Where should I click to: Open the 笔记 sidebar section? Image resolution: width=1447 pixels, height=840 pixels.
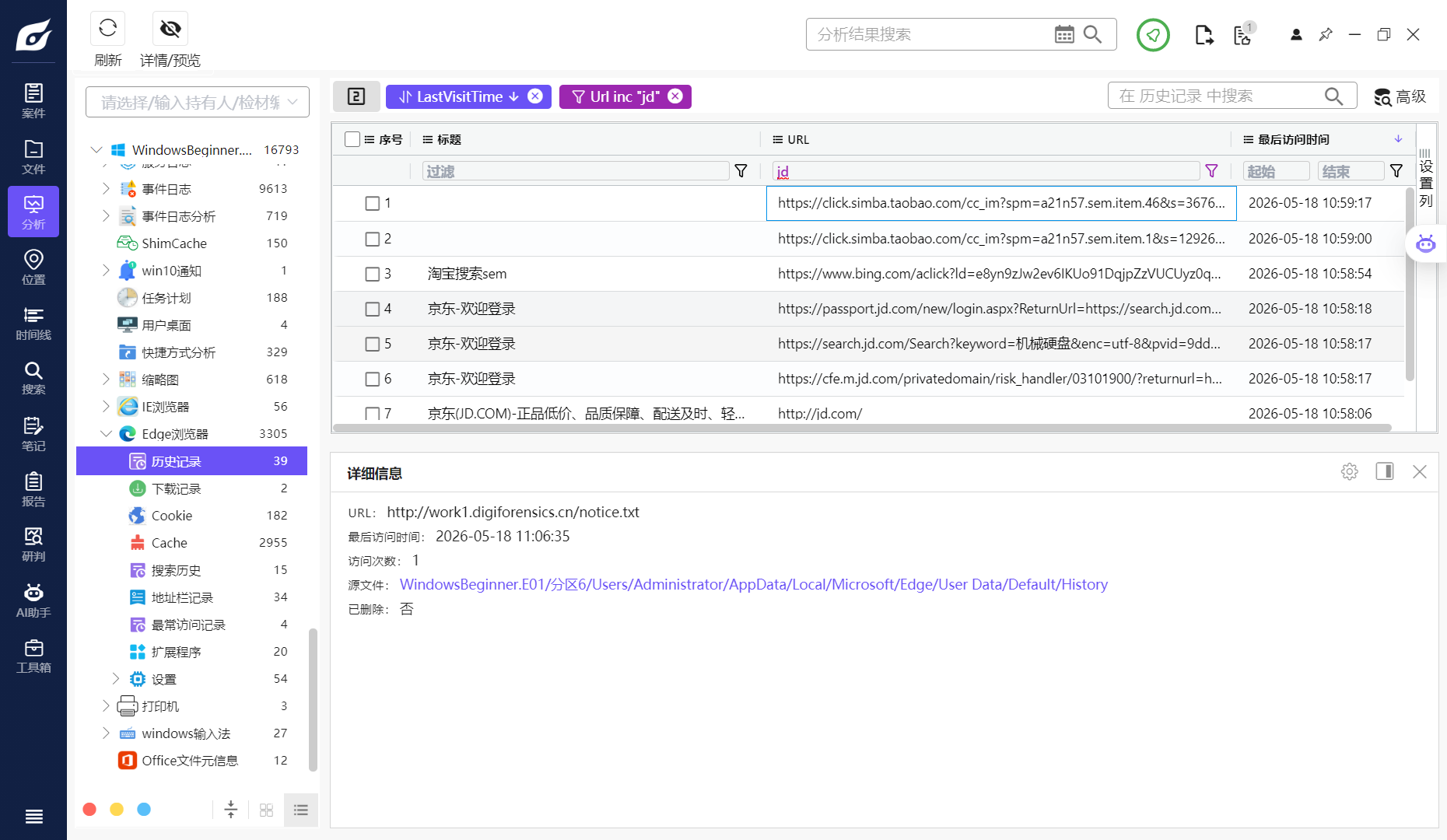[33, 434]
